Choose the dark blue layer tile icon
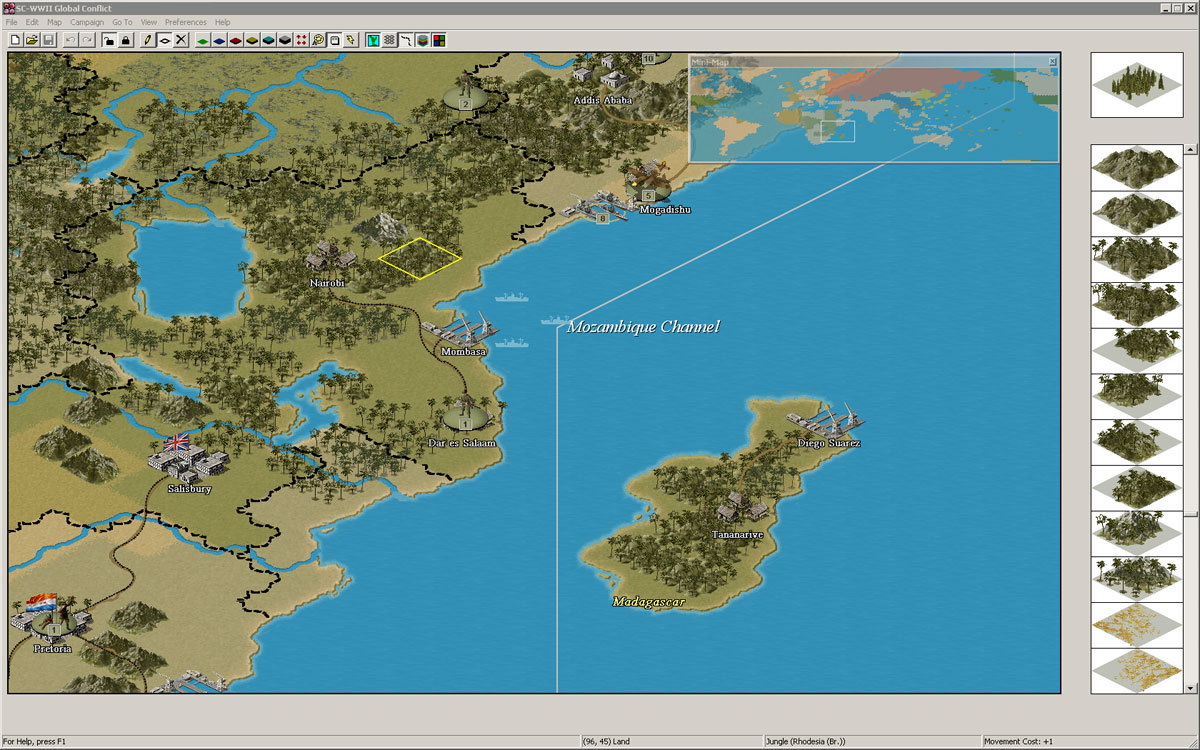Image resolution: width=1200 pixels, height=750 pixels. 218,40
